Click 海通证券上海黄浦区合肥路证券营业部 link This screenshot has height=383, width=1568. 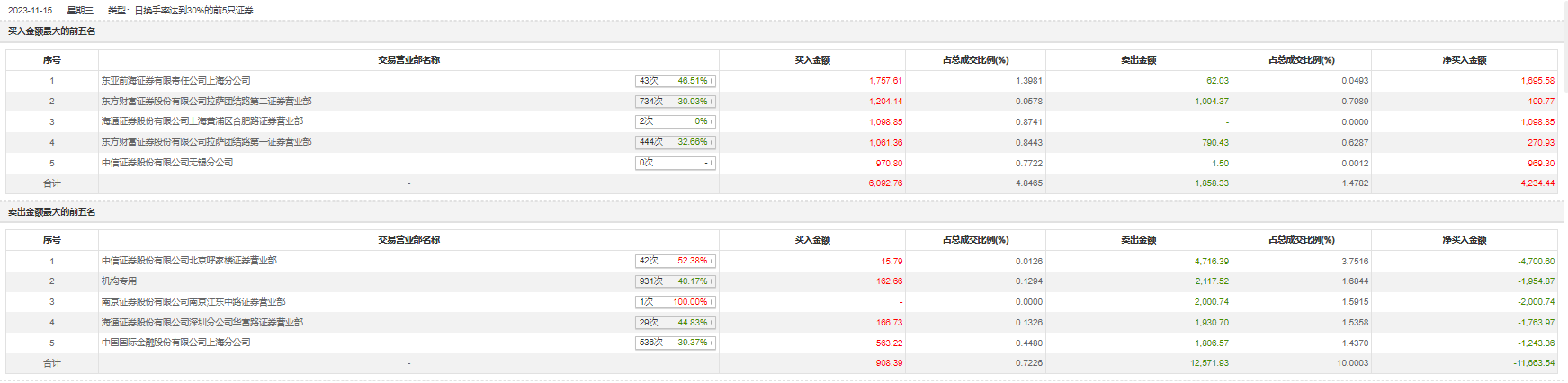[202, 121]
